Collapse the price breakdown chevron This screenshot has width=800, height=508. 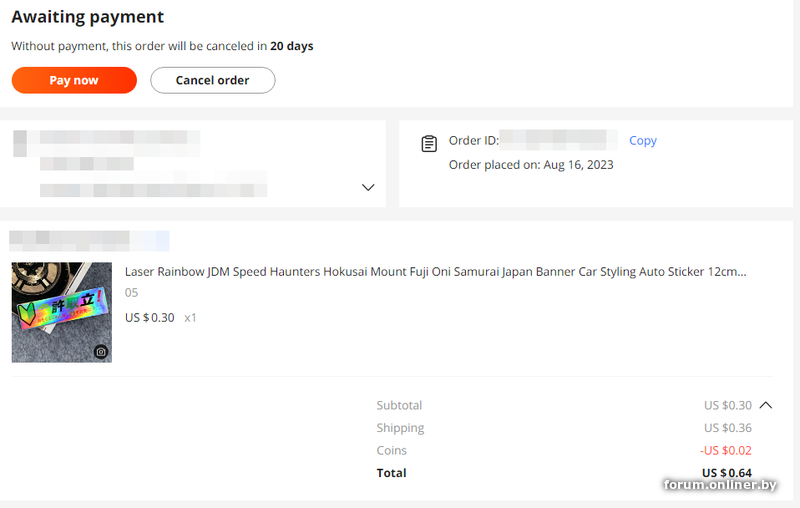(x=766, y=405)
